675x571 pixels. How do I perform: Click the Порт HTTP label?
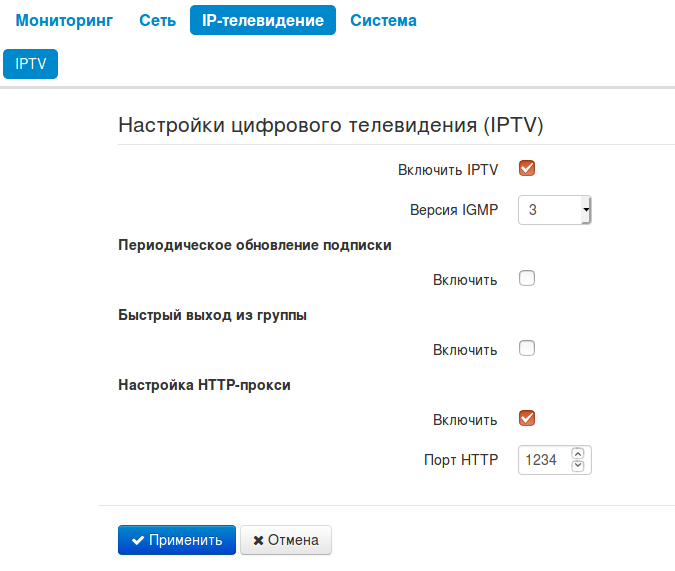pos(461,461)
